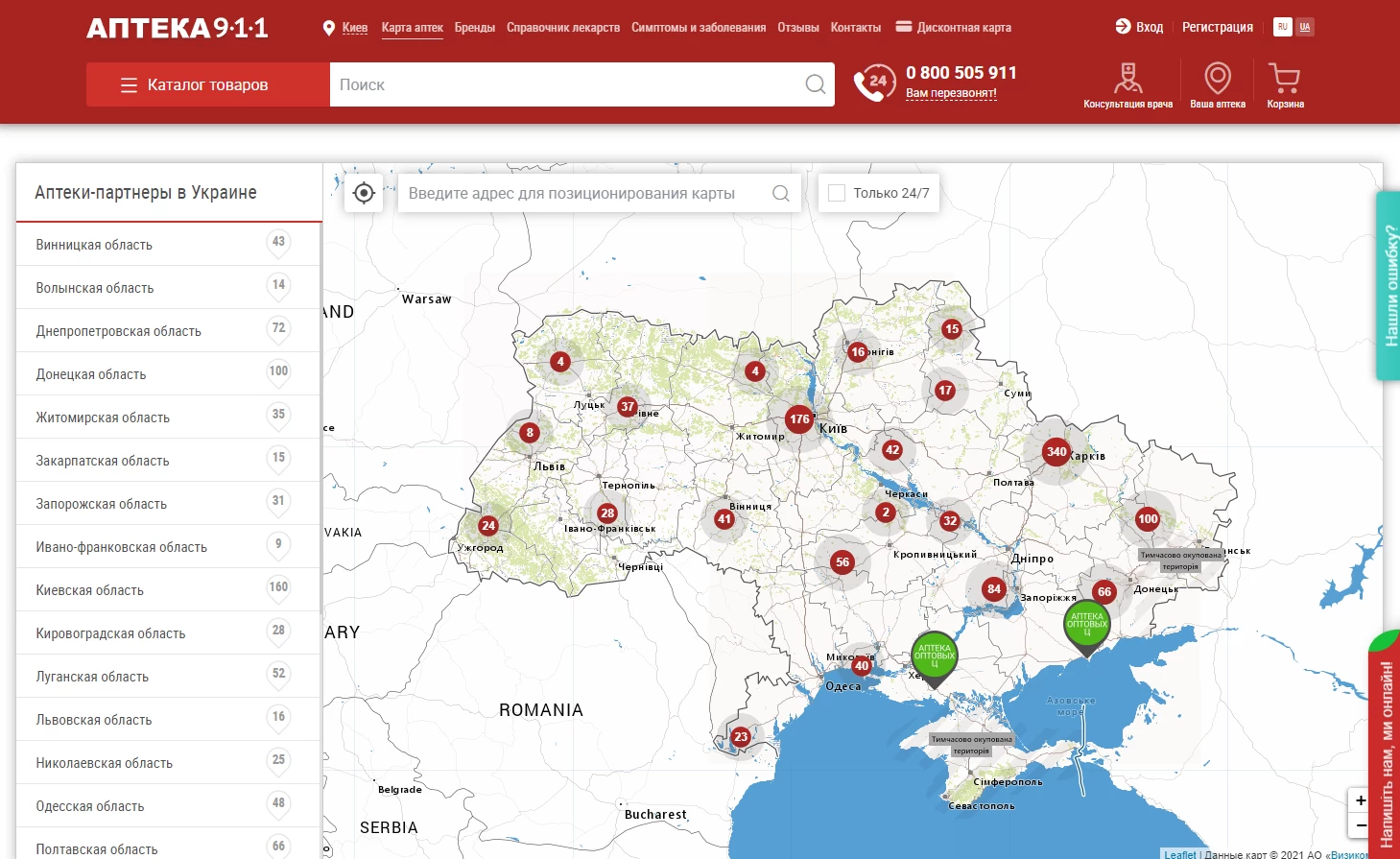Open the Leaflet attribution link
This screenshot has width=1400, height=859.
(1179, 854)
